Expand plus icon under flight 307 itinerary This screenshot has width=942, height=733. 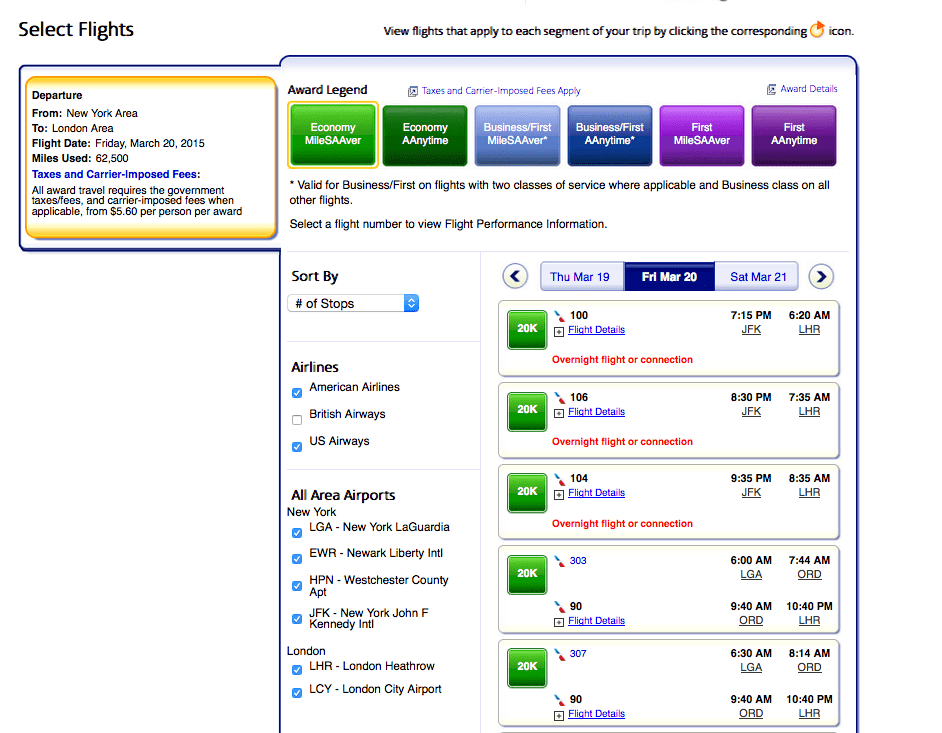[x=559, y=716]
